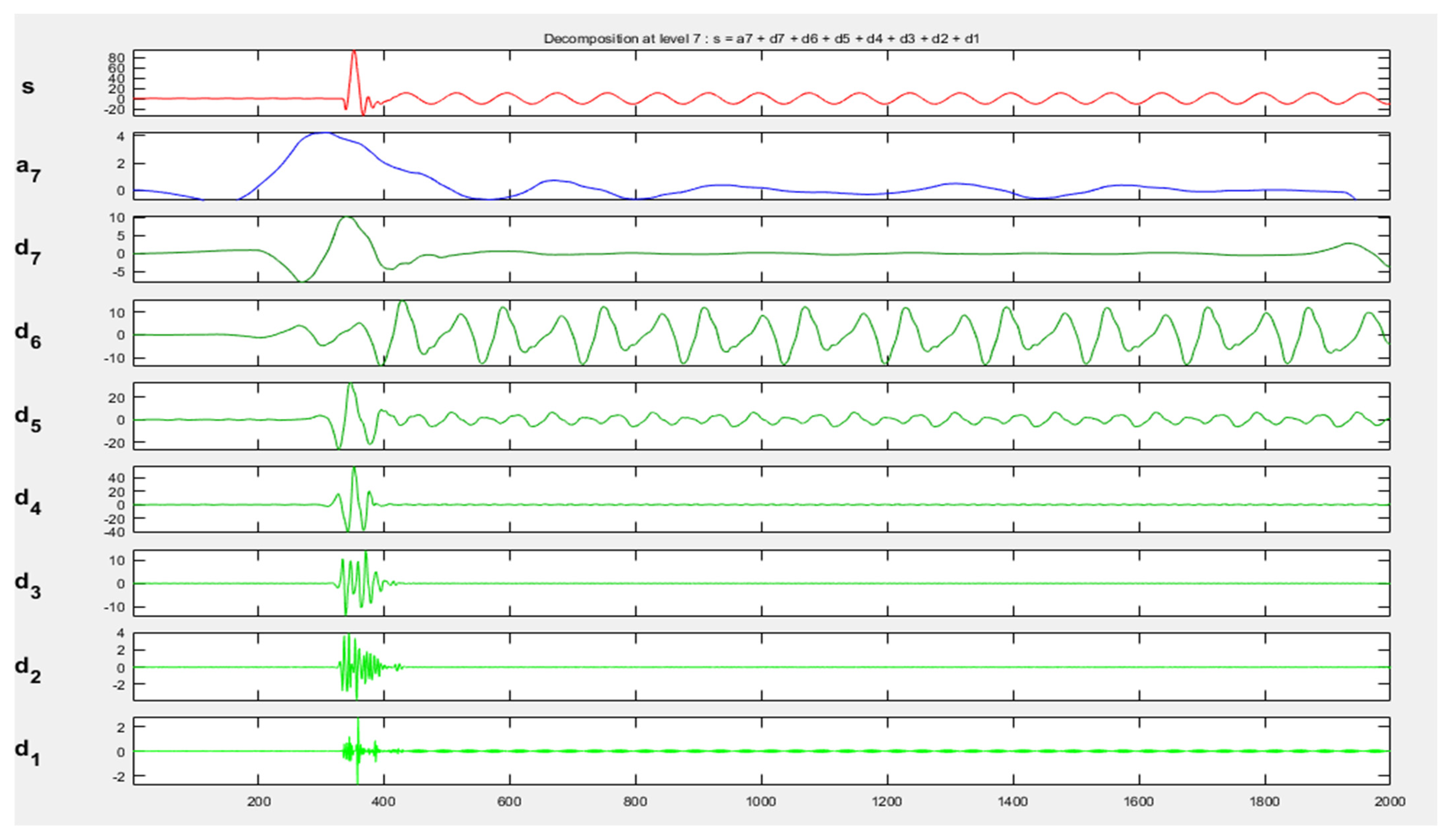Click the x-axis tick label 2000

pyautogui.click(x=1389, y=801)
